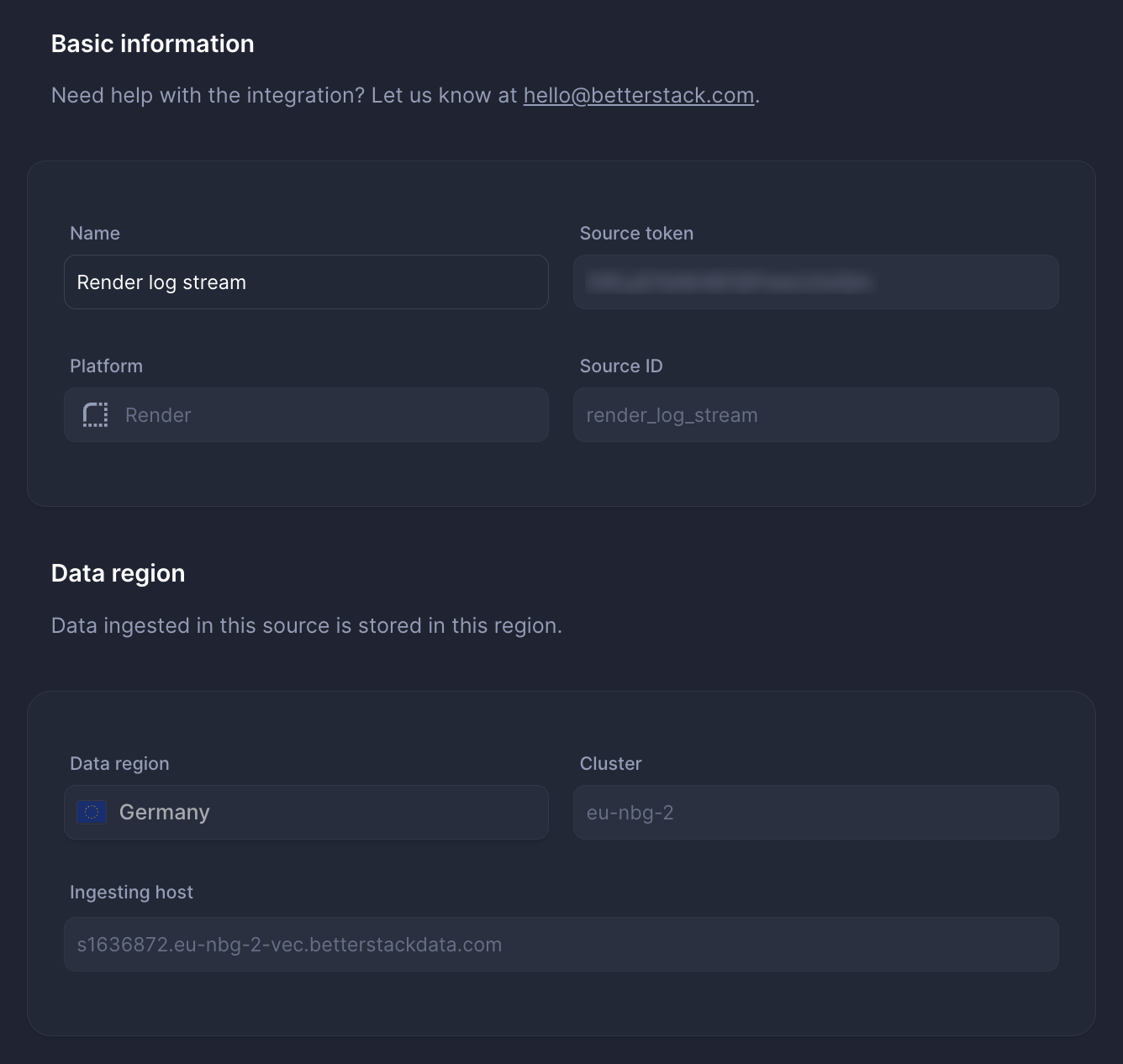Click the s1636872 ingesting host address
The width and height of the screenshot is (1123, 1064).
click(289, 944)
